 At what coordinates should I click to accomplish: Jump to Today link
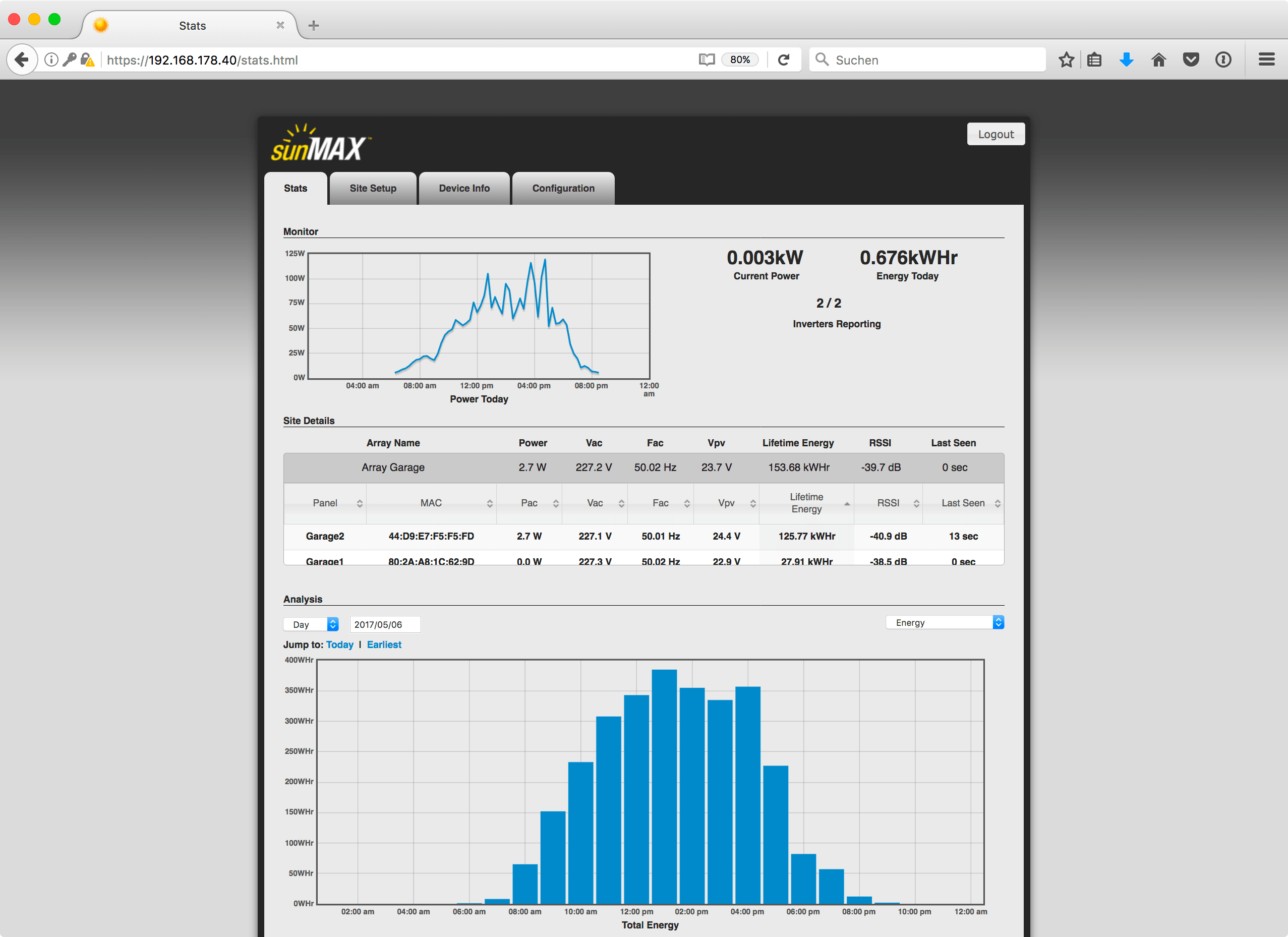tap(339, 645)
